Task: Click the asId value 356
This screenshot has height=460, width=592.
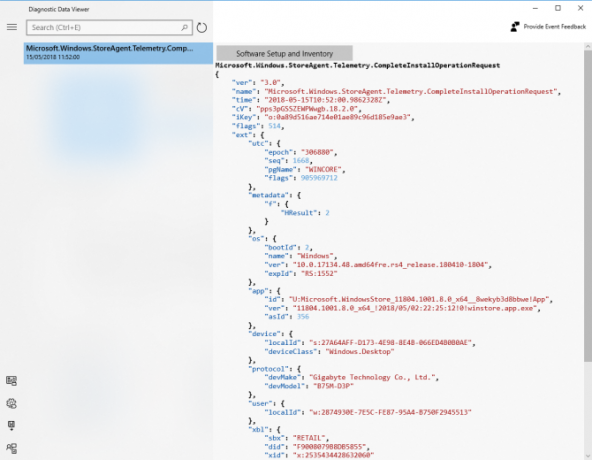Action: (x=303, y=317)
